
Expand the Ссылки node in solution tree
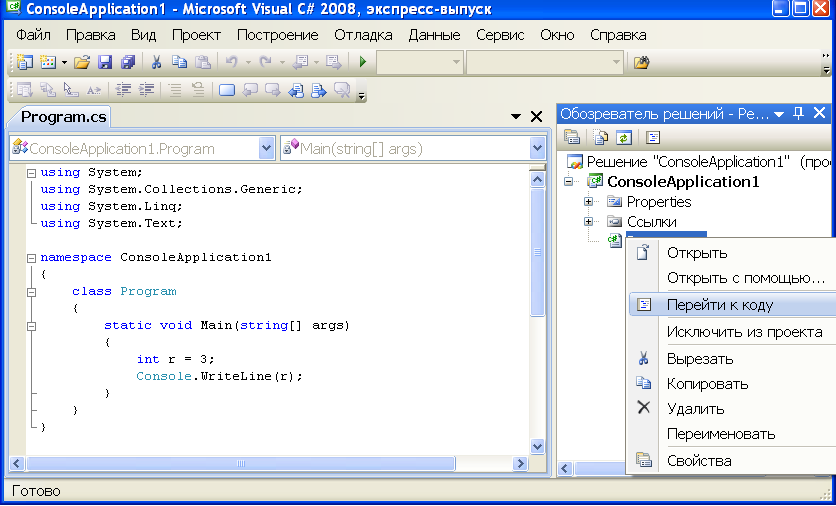(x=589, y=221)
